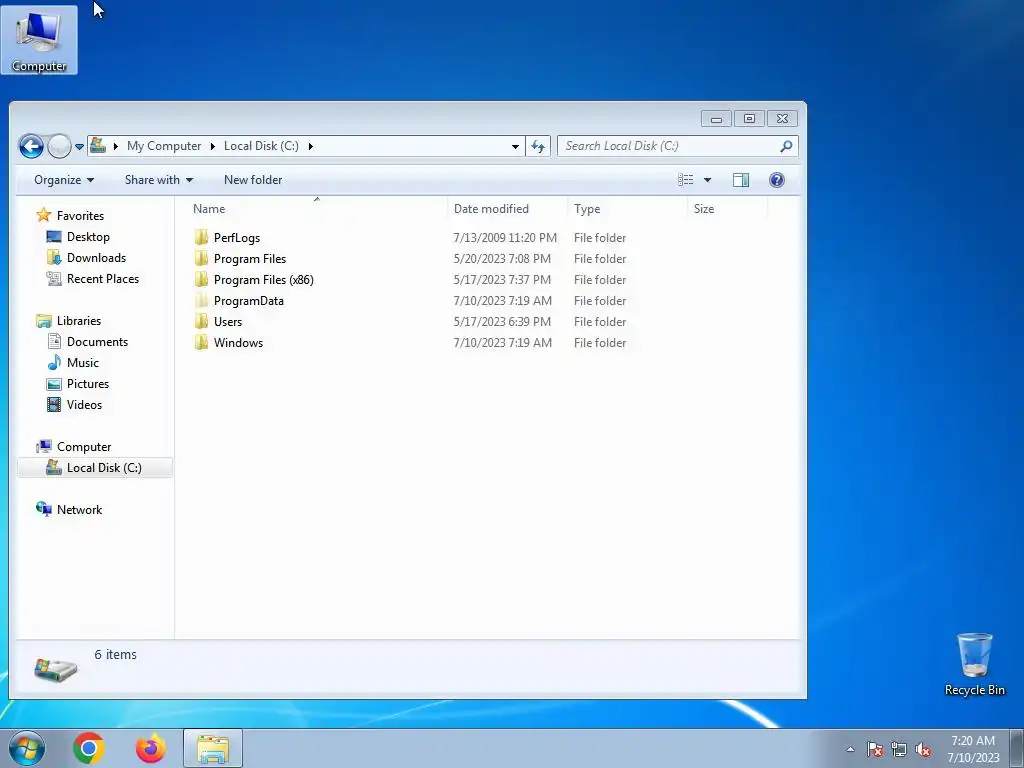1024x768 pixels.
Task: Expand the arrow after Local Disk (C:) breadcrumb
Action: coord(310,146)
